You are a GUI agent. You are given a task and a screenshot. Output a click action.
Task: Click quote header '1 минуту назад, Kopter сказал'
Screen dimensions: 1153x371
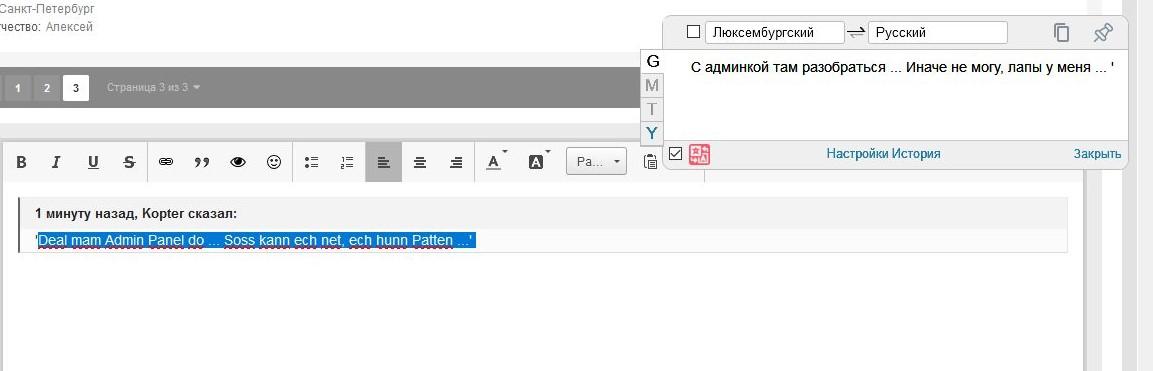(x=136, y=214)
